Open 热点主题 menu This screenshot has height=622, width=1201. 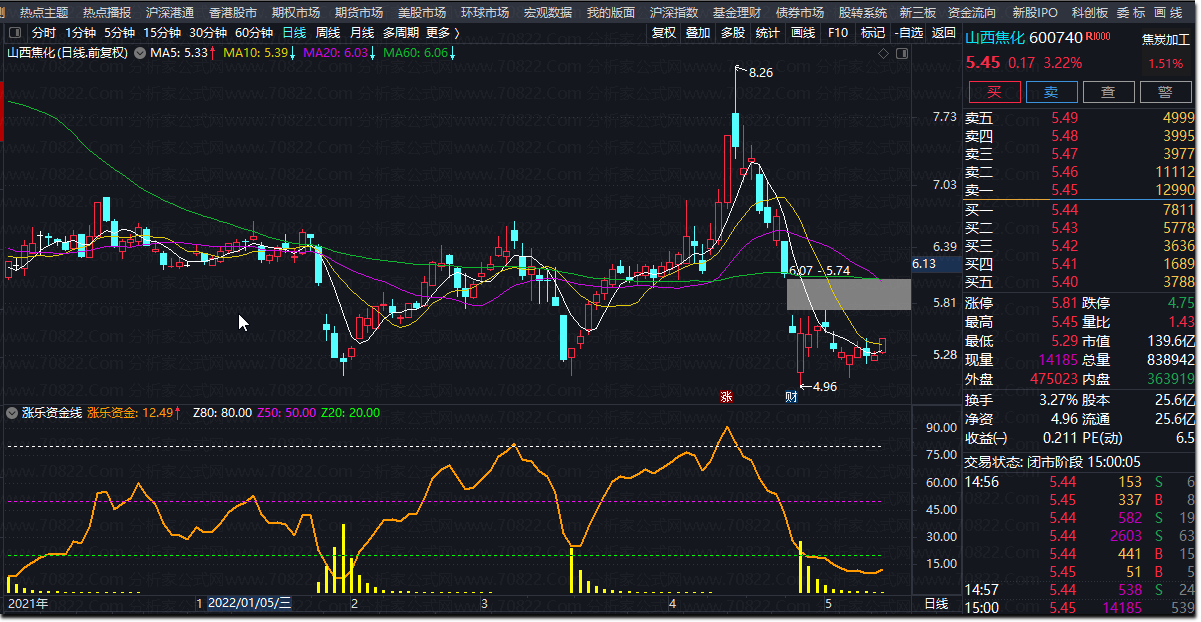click(x=44, y=13)
